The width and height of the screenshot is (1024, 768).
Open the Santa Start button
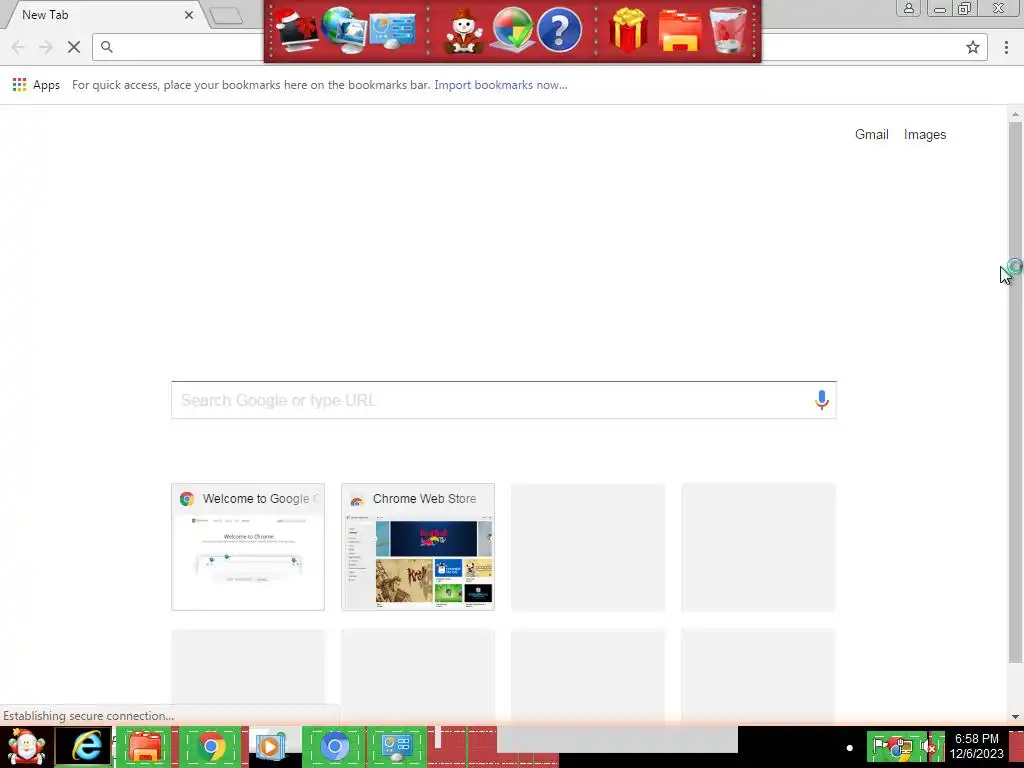click(26, 746)
